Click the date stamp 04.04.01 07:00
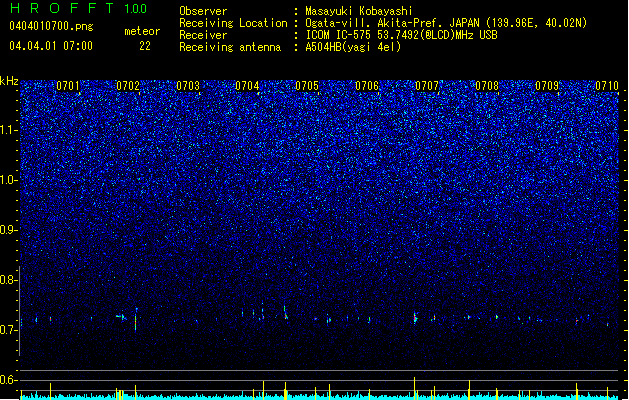Viewport: 629px width, 400px height. click(51, 46)
